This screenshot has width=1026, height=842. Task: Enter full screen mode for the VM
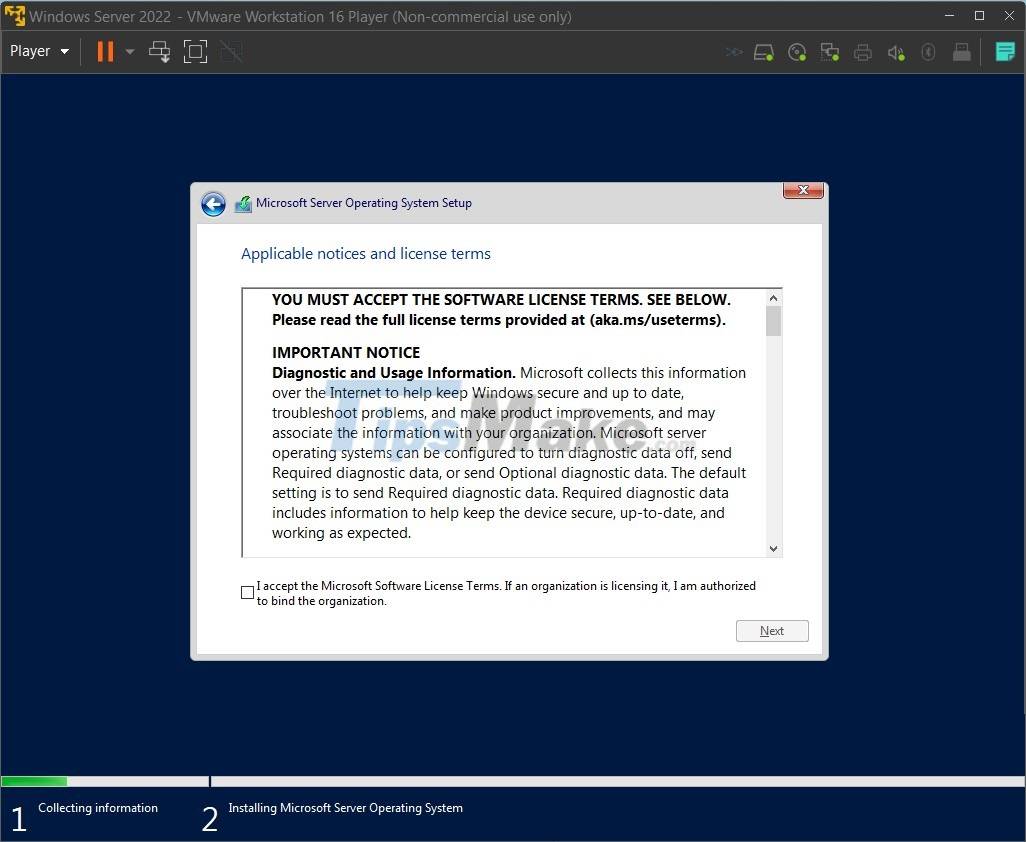click(195, 51)
